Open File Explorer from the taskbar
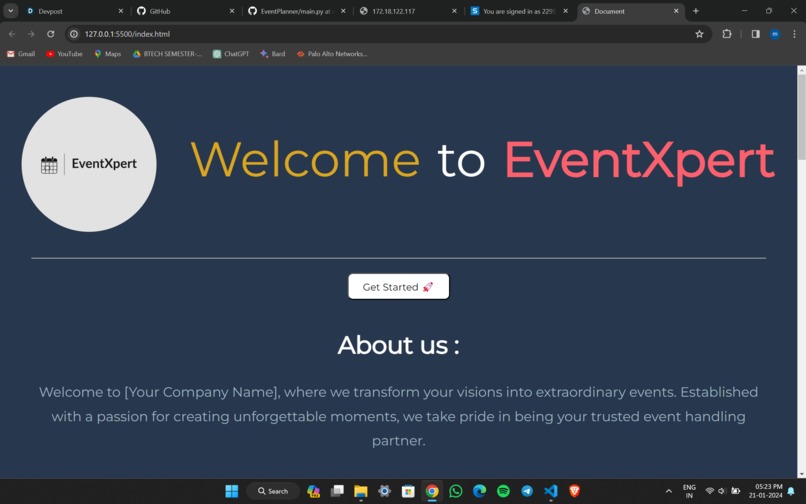This screenshot has width=806, height=504. click(x=361, y=491)
